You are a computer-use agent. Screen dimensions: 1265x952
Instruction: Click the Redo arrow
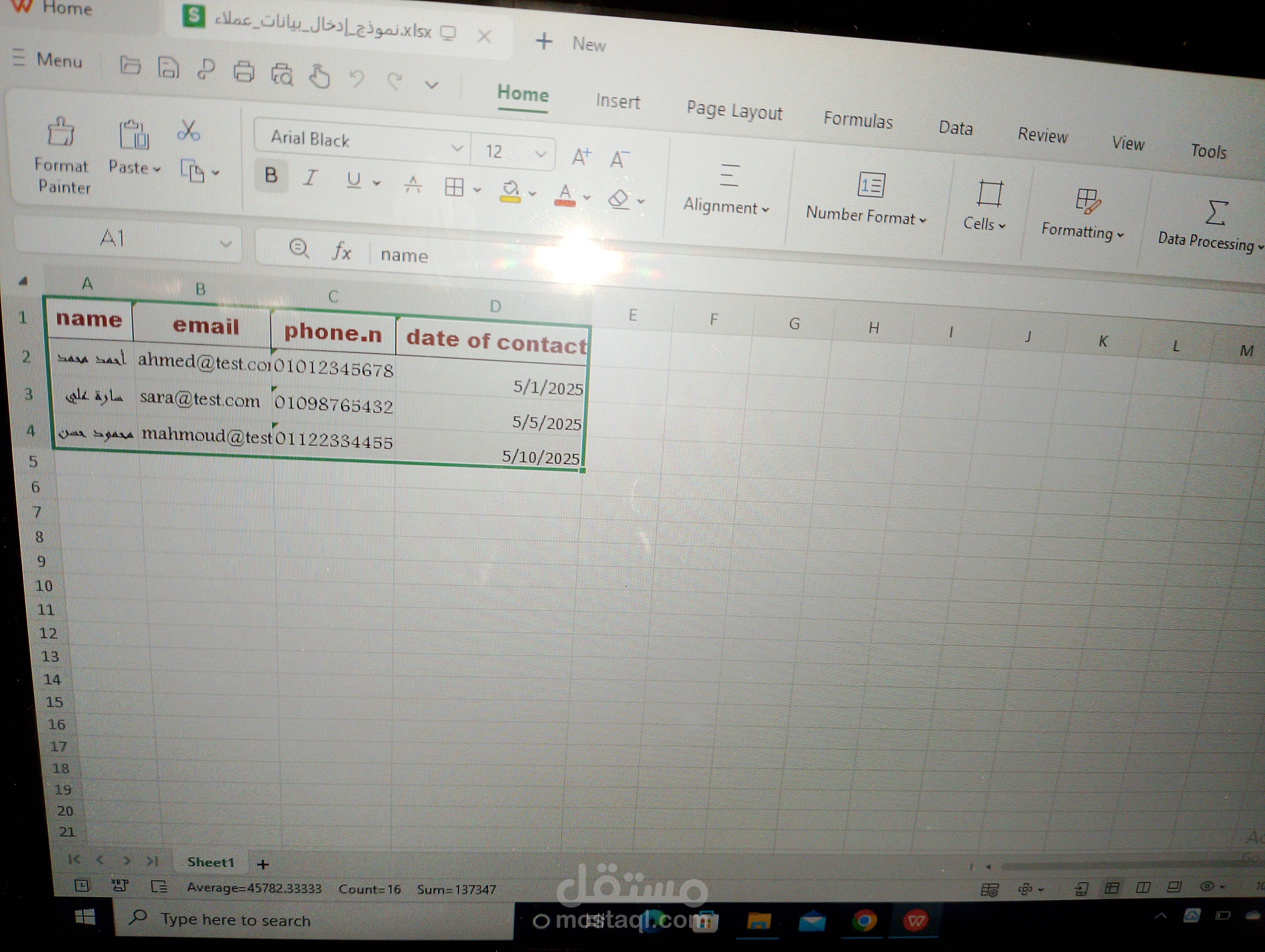pyautogui.click(x=394, y=81)
